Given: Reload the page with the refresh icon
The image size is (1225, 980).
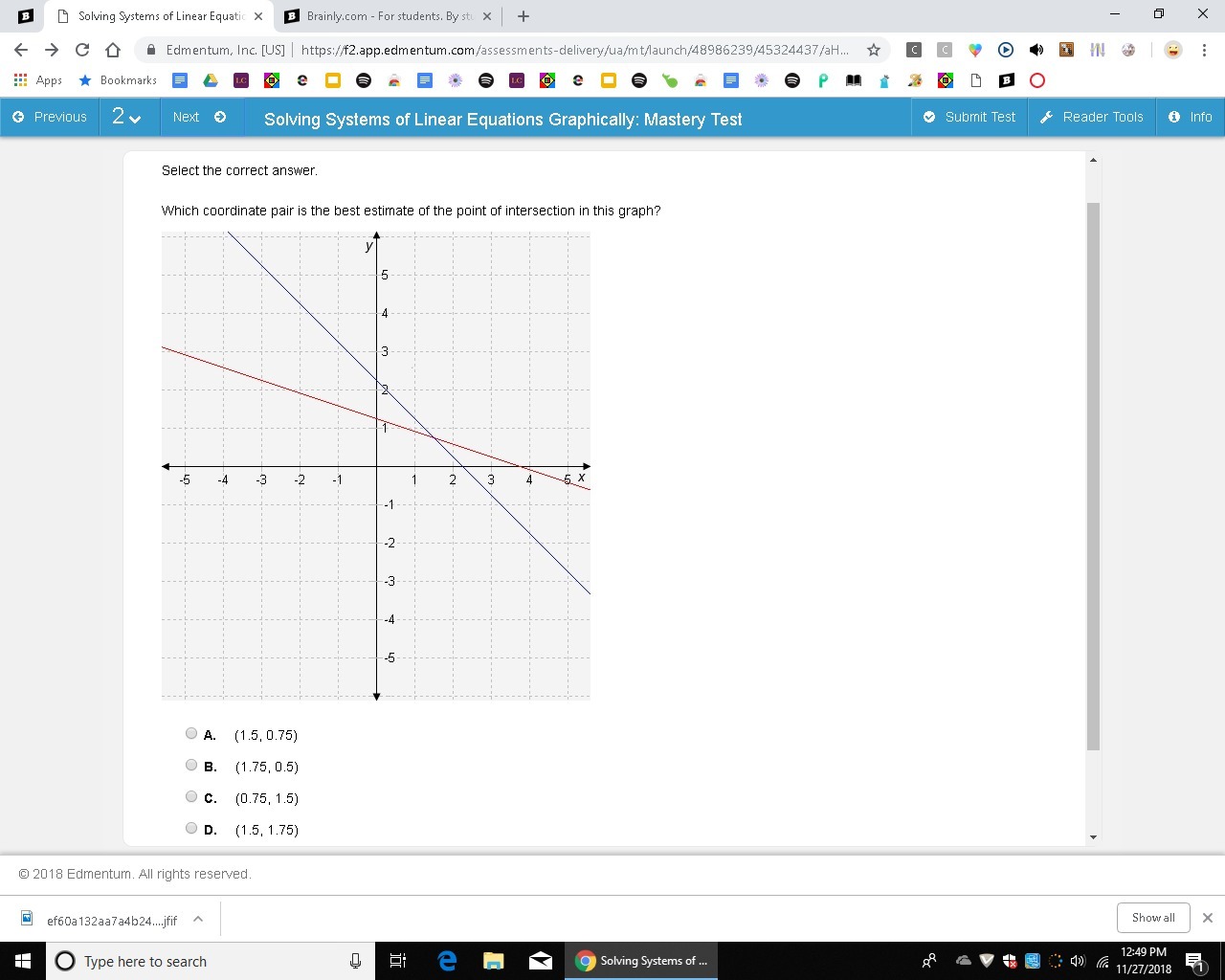Looking at the screenshot, I should point(82,50).
